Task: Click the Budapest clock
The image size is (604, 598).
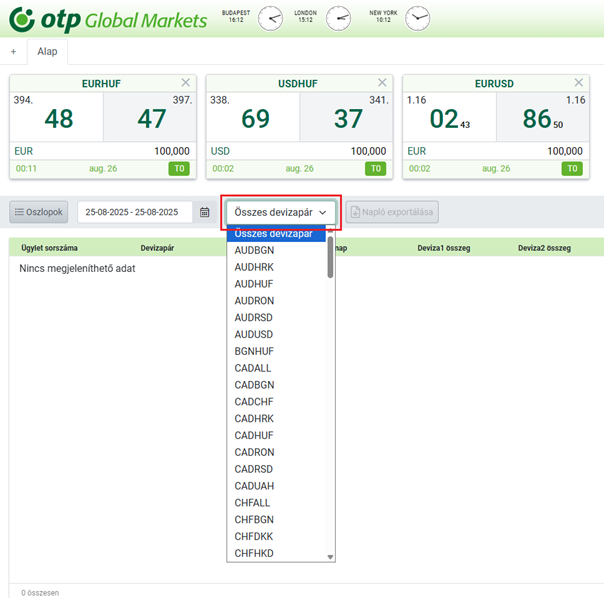Action: pos(270,18)
